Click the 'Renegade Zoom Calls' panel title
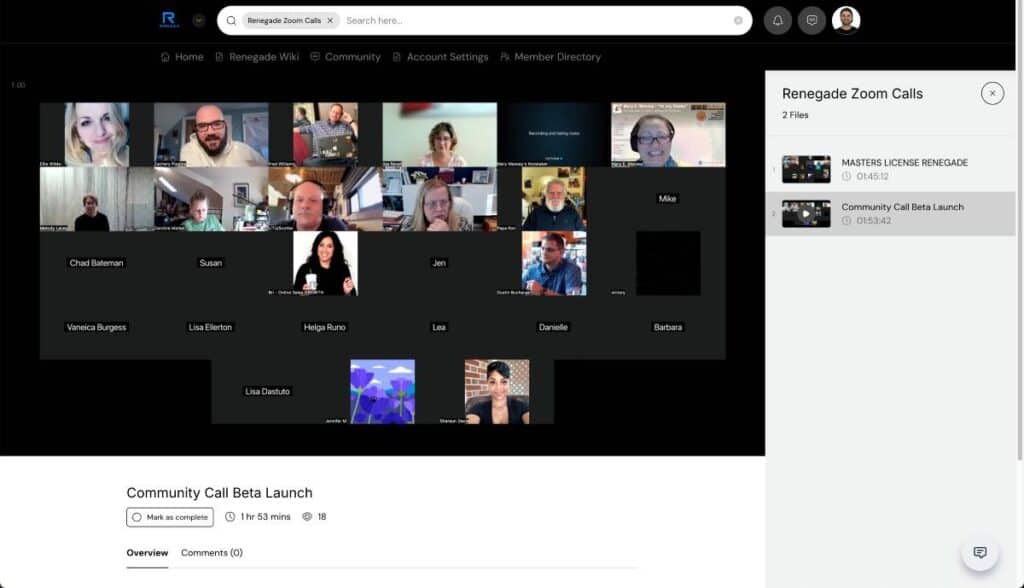The image size is (1024, 588). click(852, 93)
